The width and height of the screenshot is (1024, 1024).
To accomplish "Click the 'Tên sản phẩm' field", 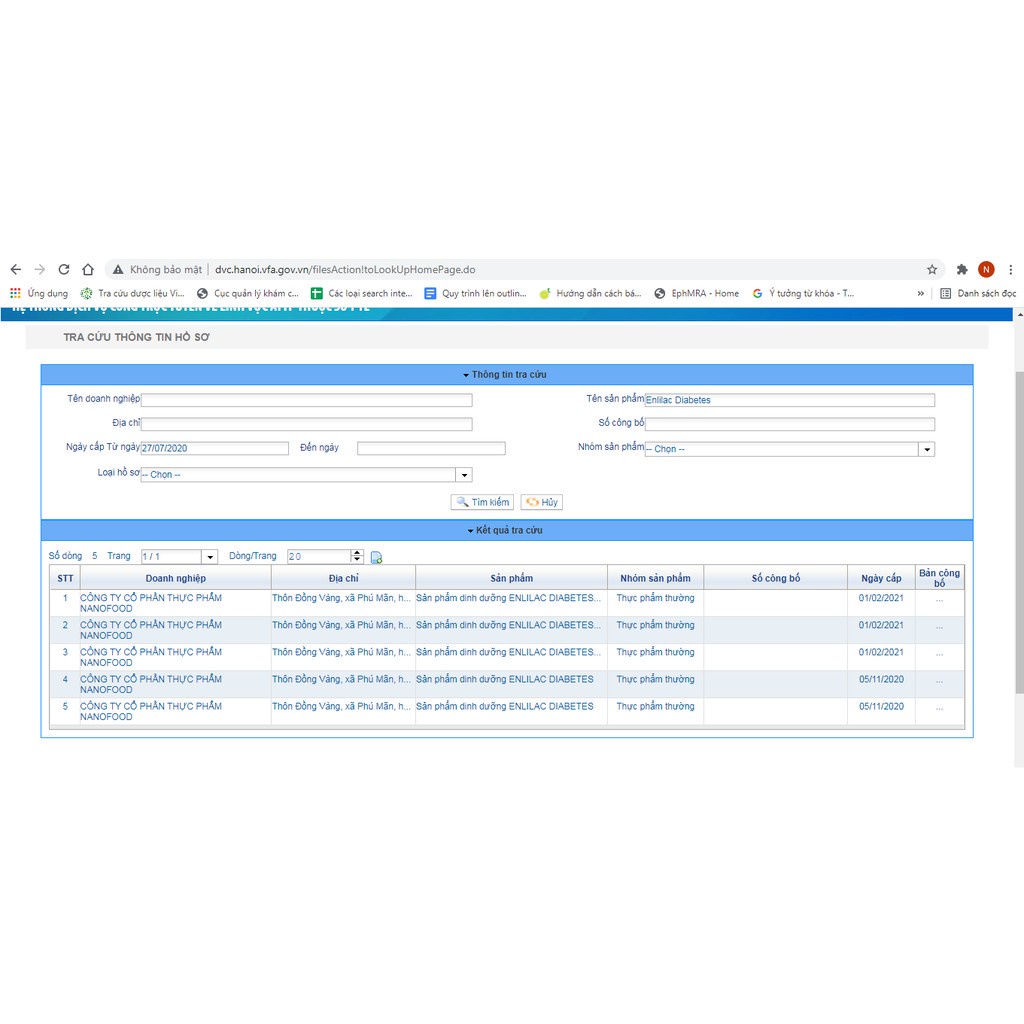I will (x=790, y=400).
